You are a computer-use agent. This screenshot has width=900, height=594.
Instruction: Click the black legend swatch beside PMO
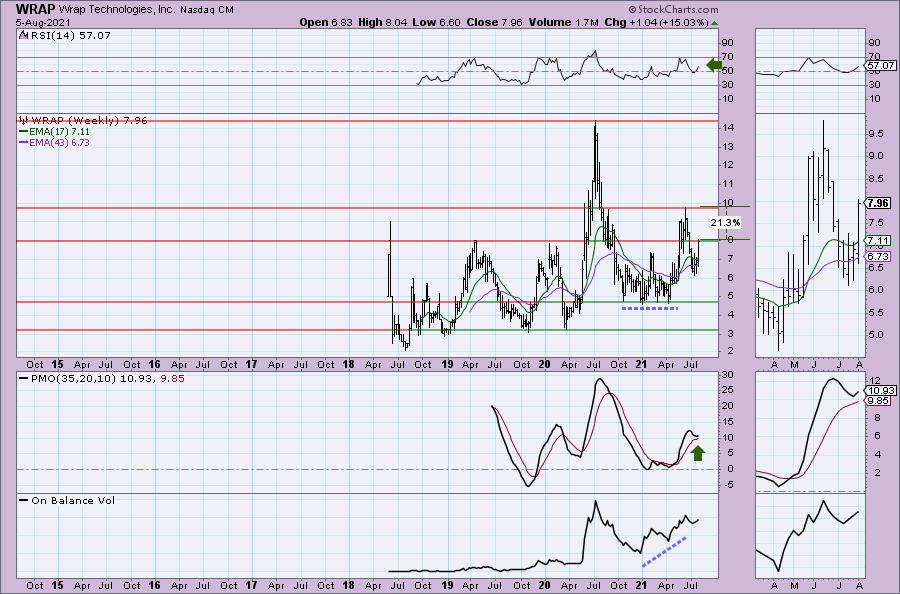pyautogui.click(x=24, y=379)
